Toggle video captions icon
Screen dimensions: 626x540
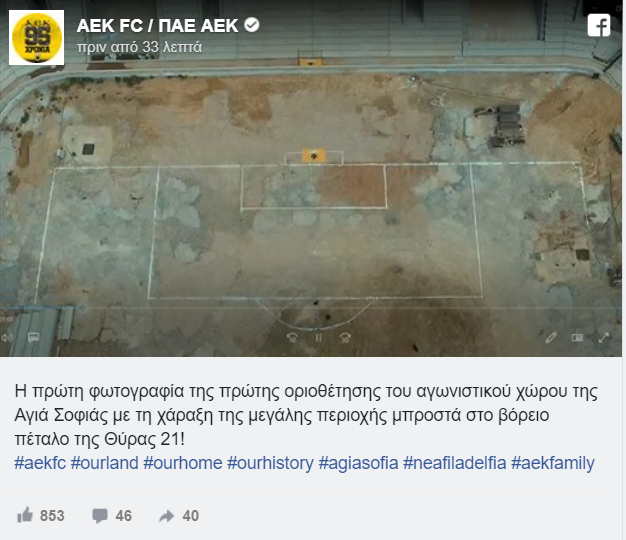coord(34,338)
